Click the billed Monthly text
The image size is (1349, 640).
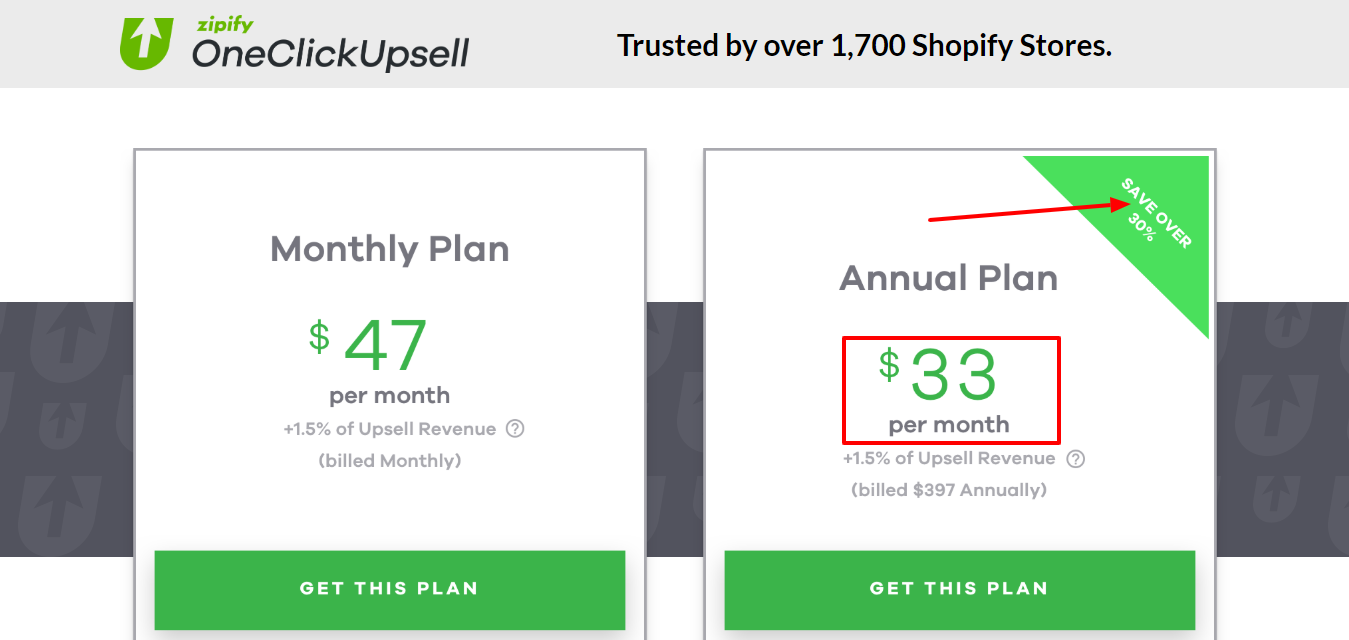(x=389, y=460)
